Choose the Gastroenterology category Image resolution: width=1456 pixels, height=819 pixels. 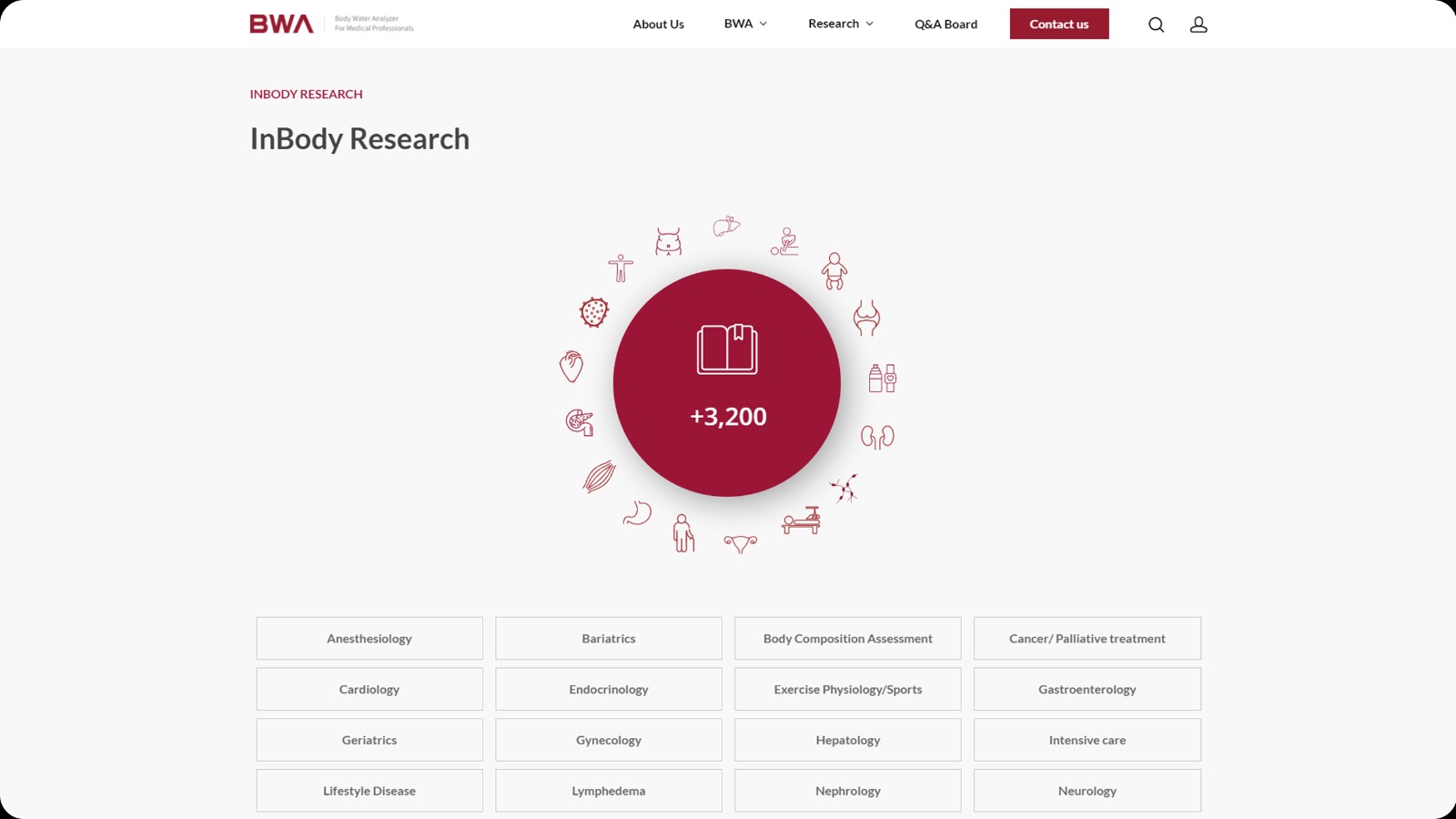pos(1087,690)
